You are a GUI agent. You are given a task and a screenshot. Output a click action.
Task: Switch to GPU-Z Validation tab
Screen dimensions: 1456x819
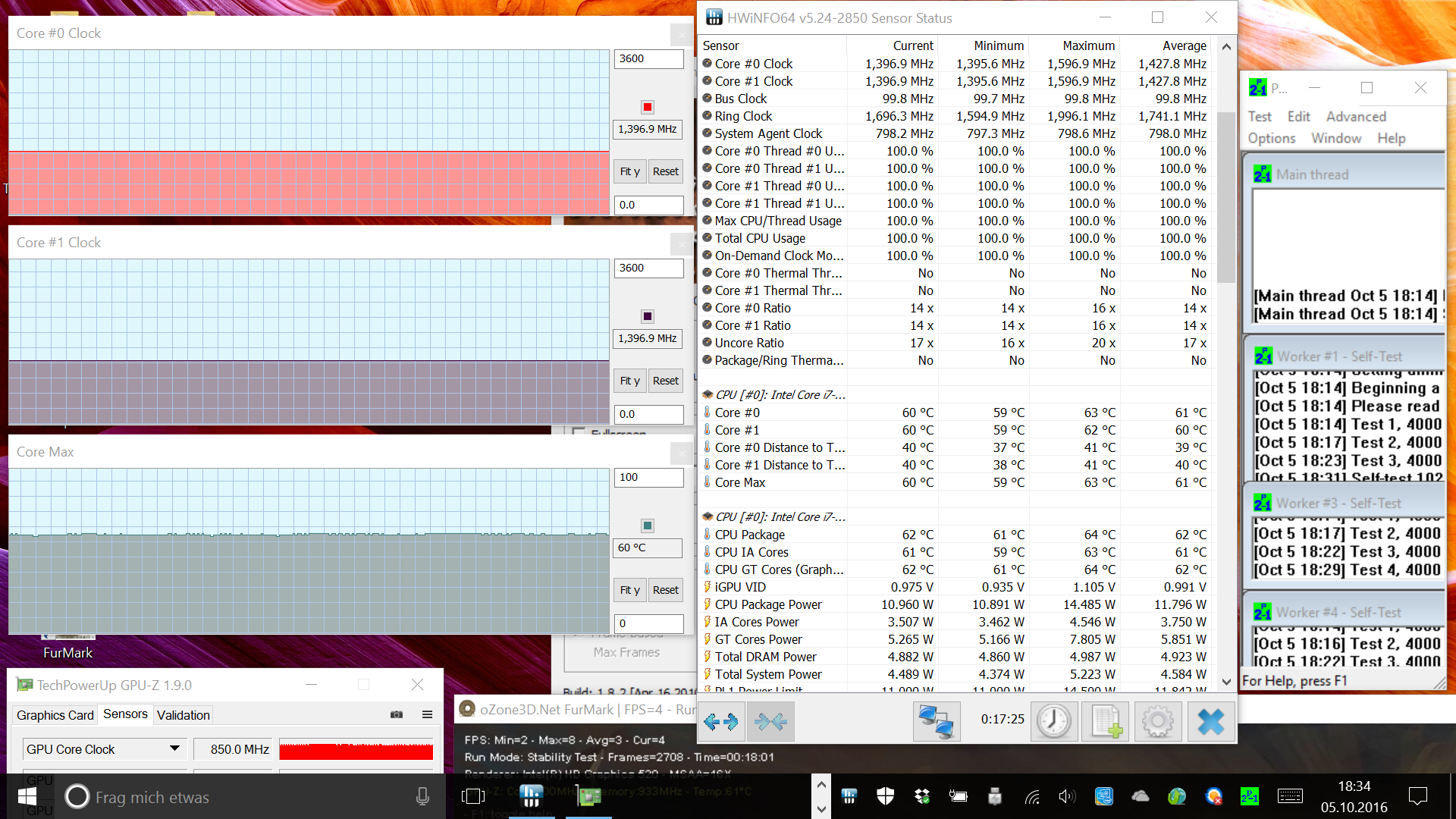[x=183, y=714]
